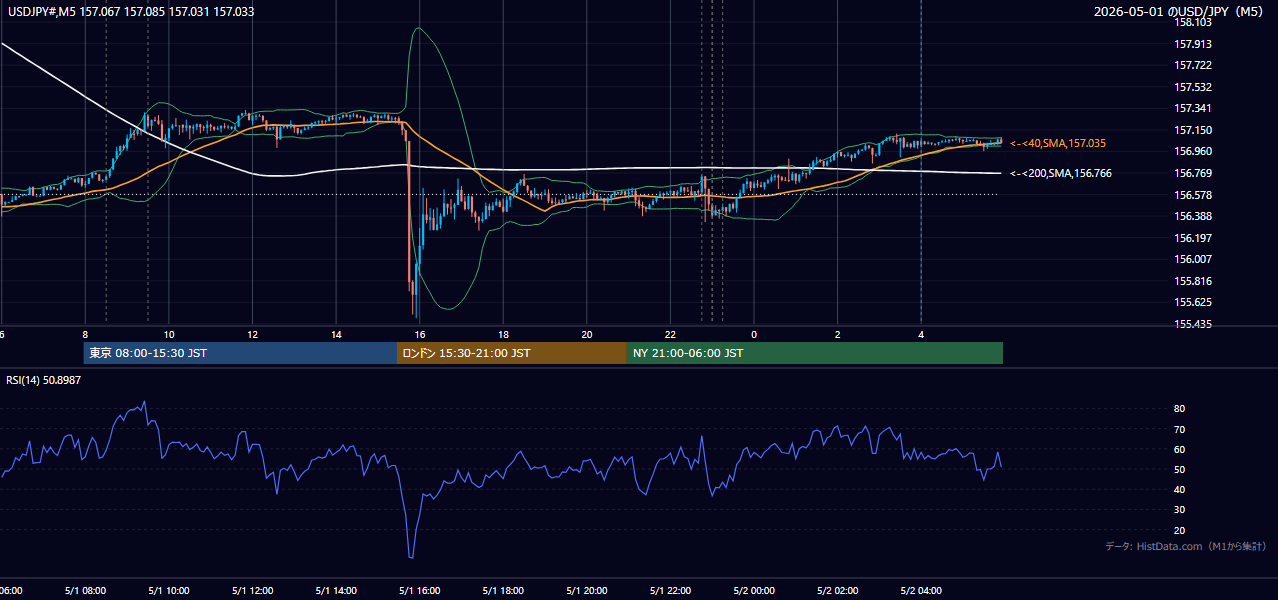Click hour label 16 on price chart axis

420,334
